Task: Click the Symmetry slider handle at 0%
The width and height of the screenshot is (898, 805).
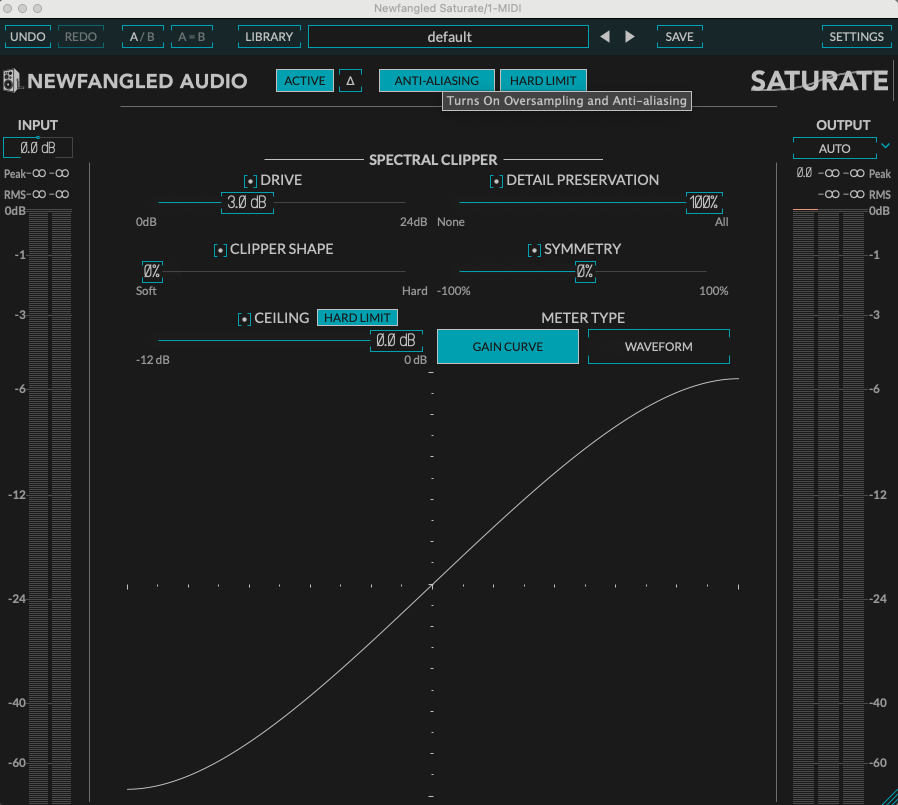Action: point(585,271)
